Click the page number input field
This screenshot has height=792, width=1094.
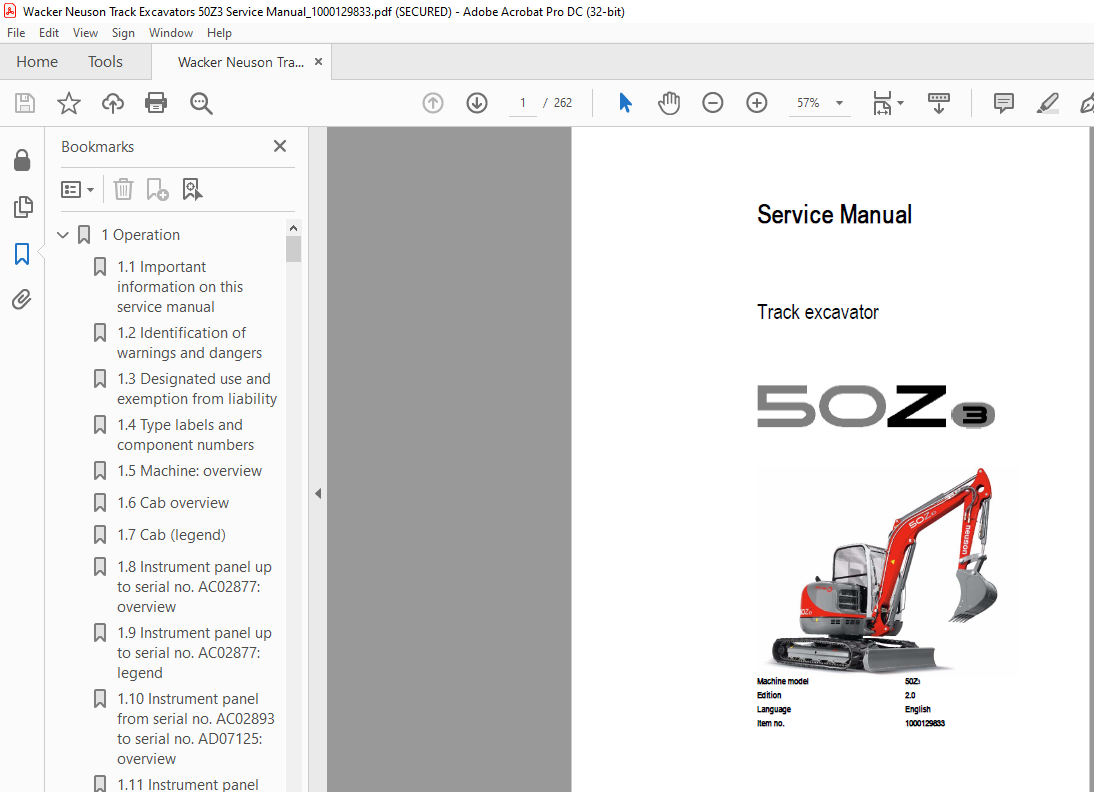point(523,103)
